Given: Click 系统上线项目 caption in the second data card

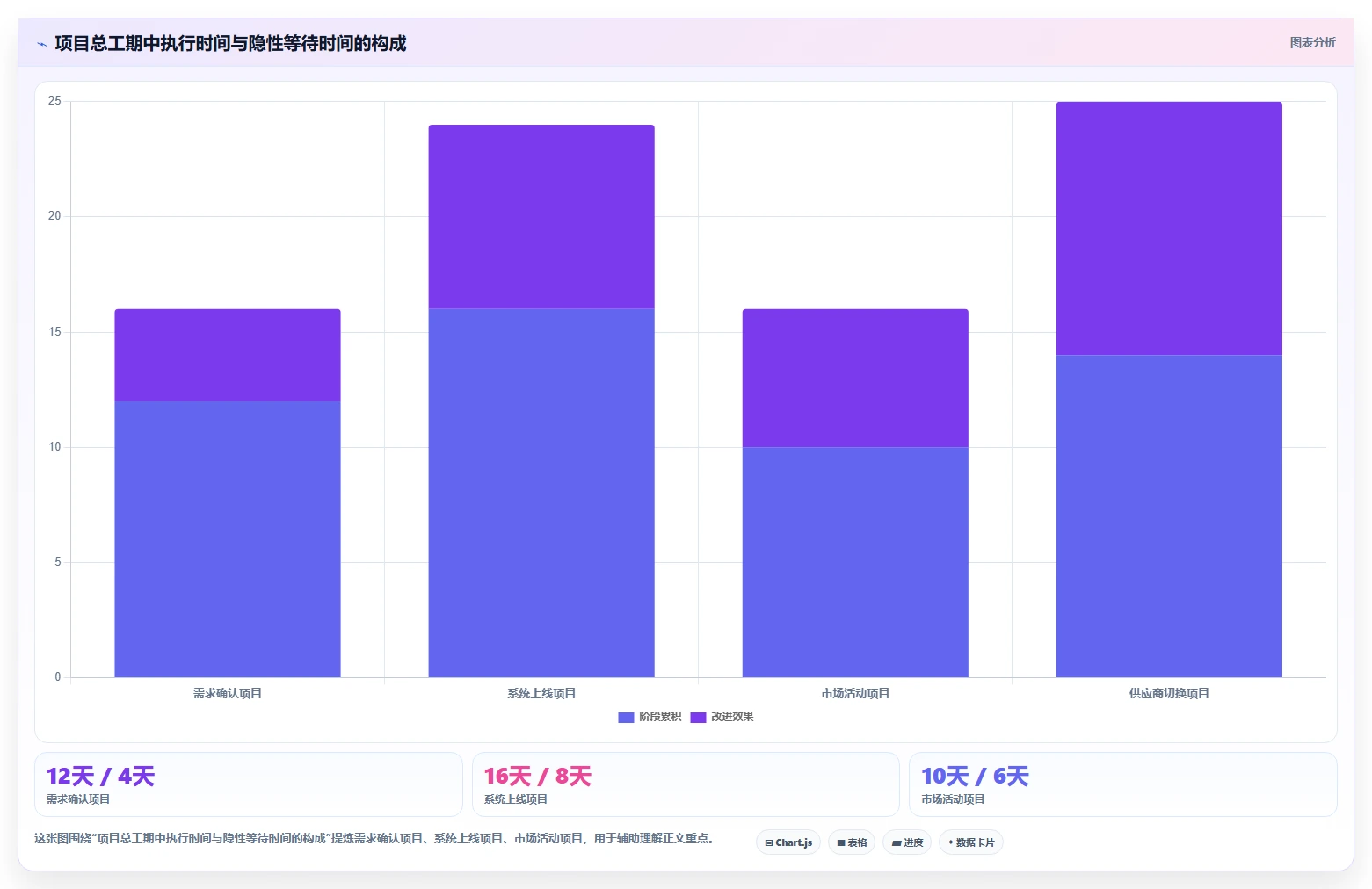Looking at the screenshot, I should (x=516, y=799).
